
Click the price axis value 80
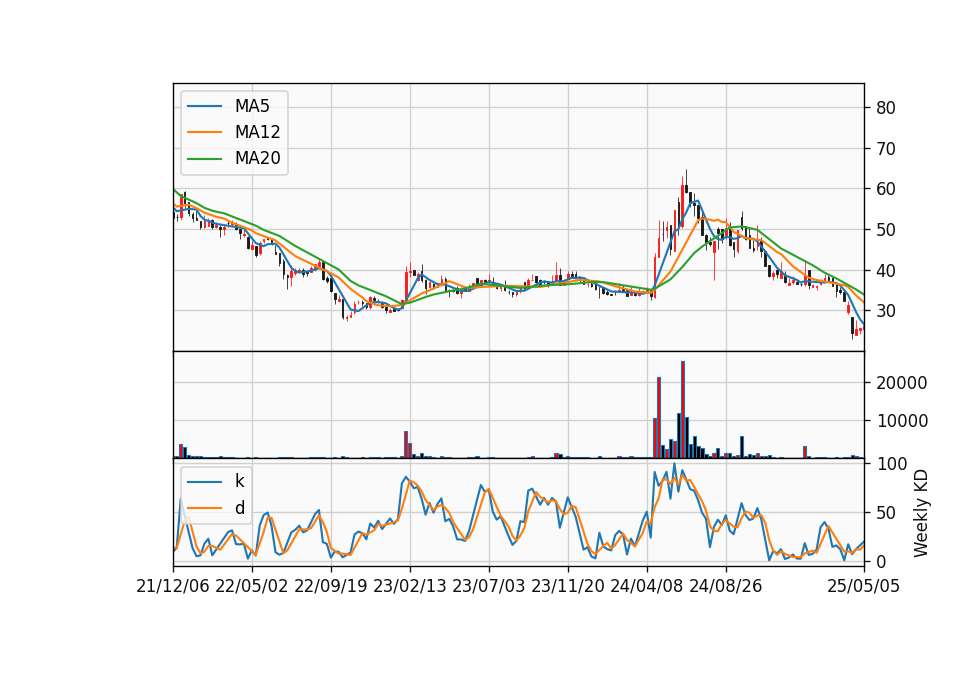pos(886,108)
